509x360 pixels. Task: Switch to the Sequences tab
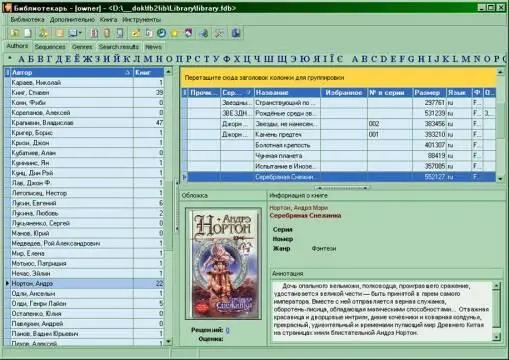(x=50, y=47)
